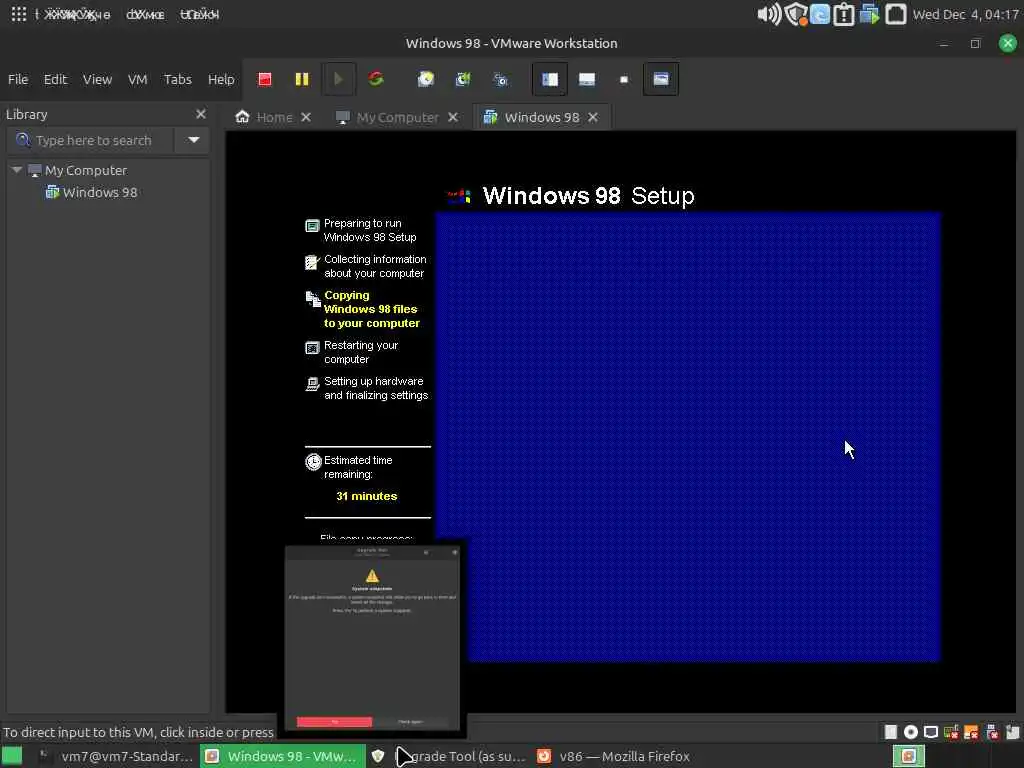Toggle the thumbnail bar view icon
The image size is (1024, 768).
coord(587,79)
